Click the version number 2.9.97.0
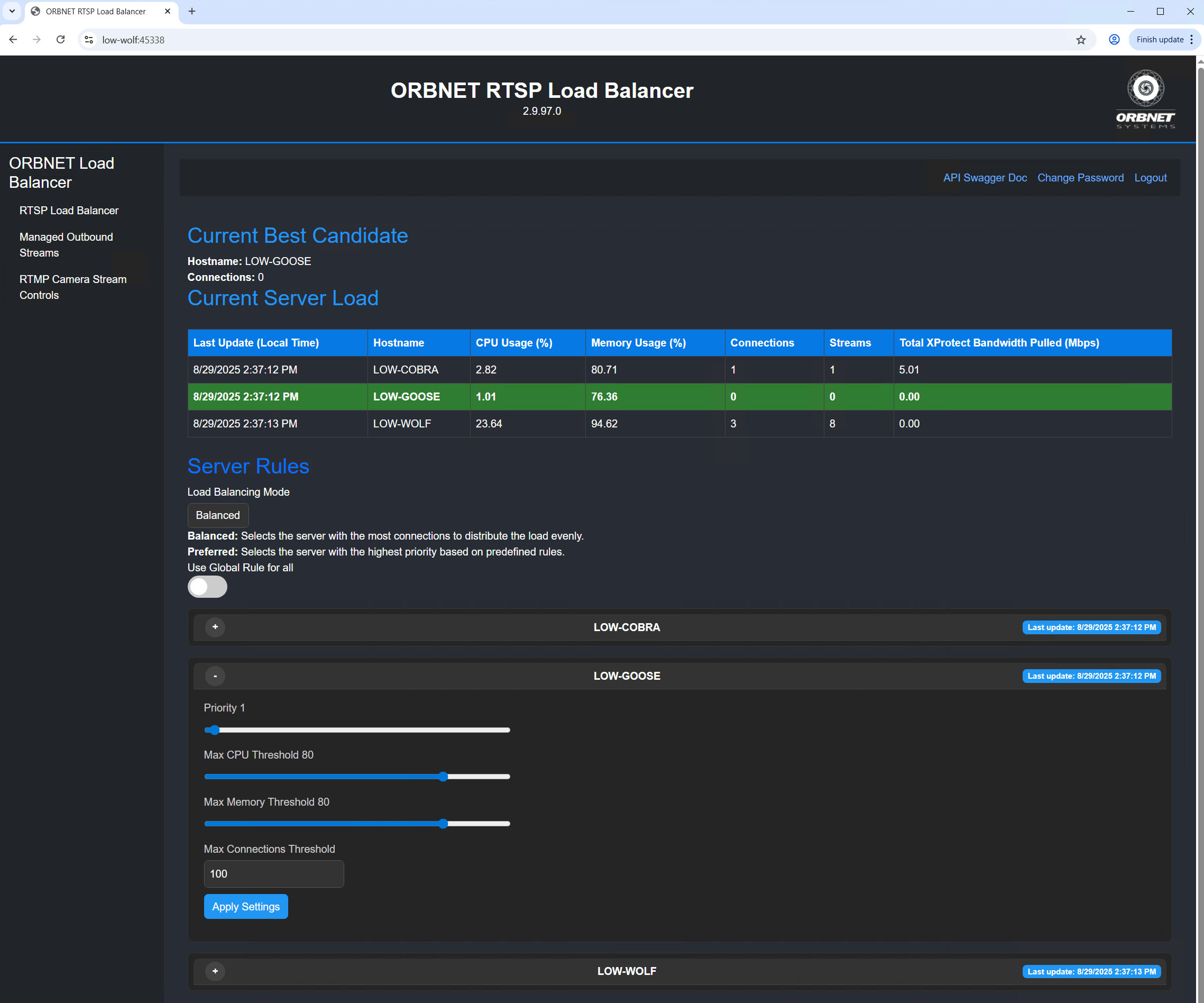1204x1003 pixels. 542,111
